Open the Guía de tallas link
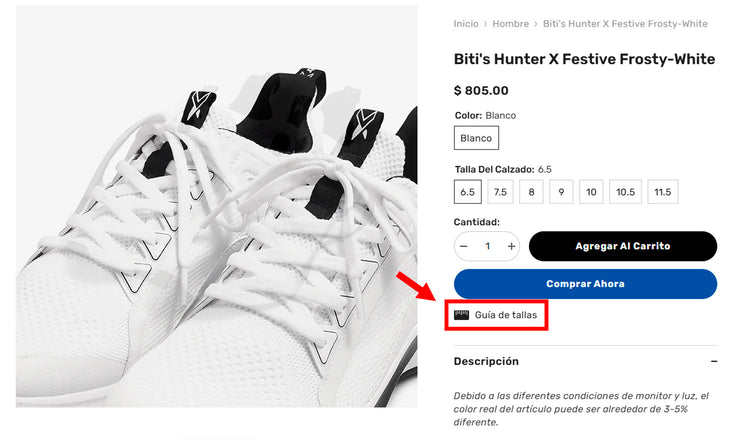The height and width of the screenshot is (440, 750). point(505,315)
